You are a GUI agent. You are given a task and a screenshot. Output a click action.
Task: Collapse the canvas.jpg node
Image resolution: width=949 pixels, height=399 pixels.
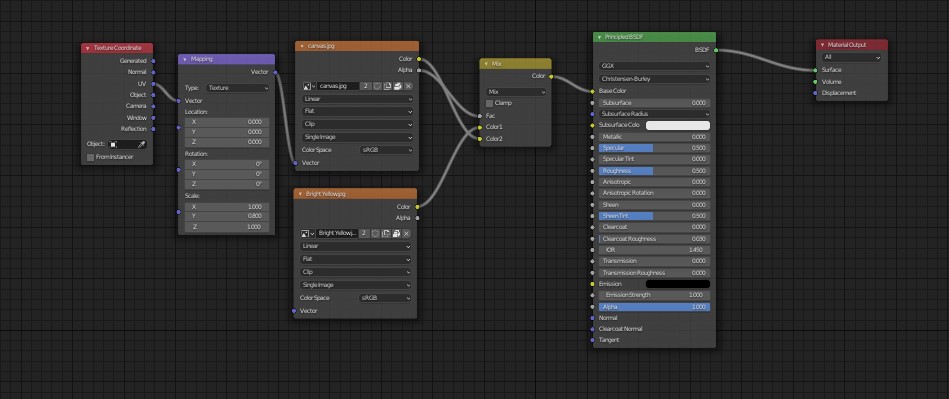tap(302, 46)
